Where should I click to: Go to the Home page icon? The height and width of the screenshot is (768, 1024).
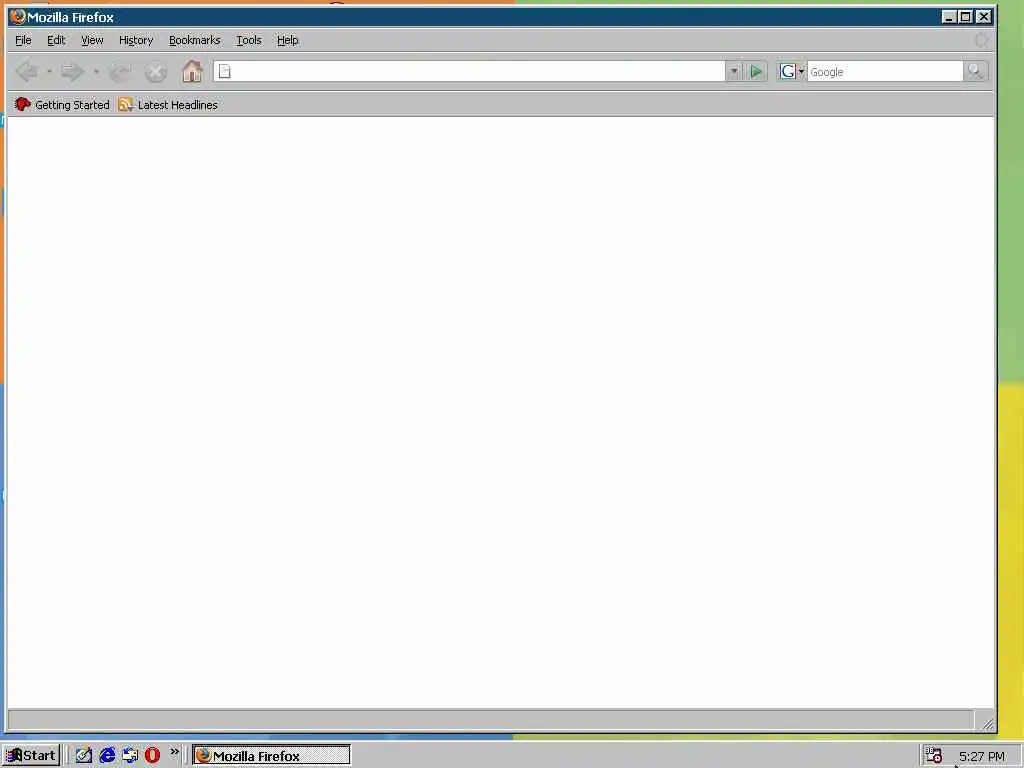coord(192,71)
